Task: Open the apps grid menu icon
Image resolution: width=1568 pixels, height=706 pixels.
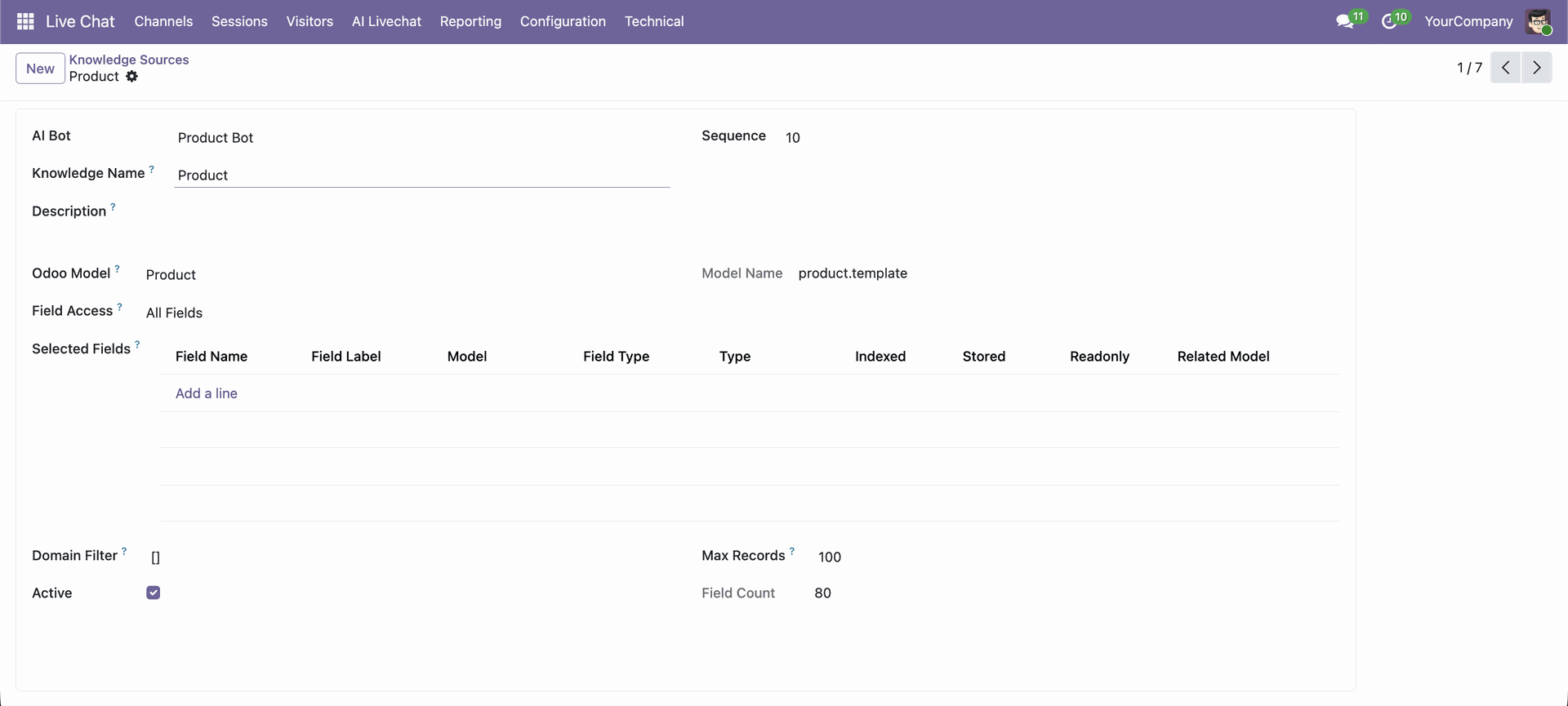Action: [x=25, y=21]
